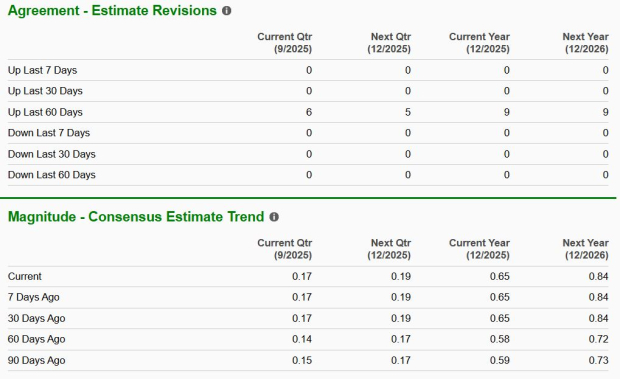Click Current Year value 0 in Down Last 30 Days row

[507, 154]
